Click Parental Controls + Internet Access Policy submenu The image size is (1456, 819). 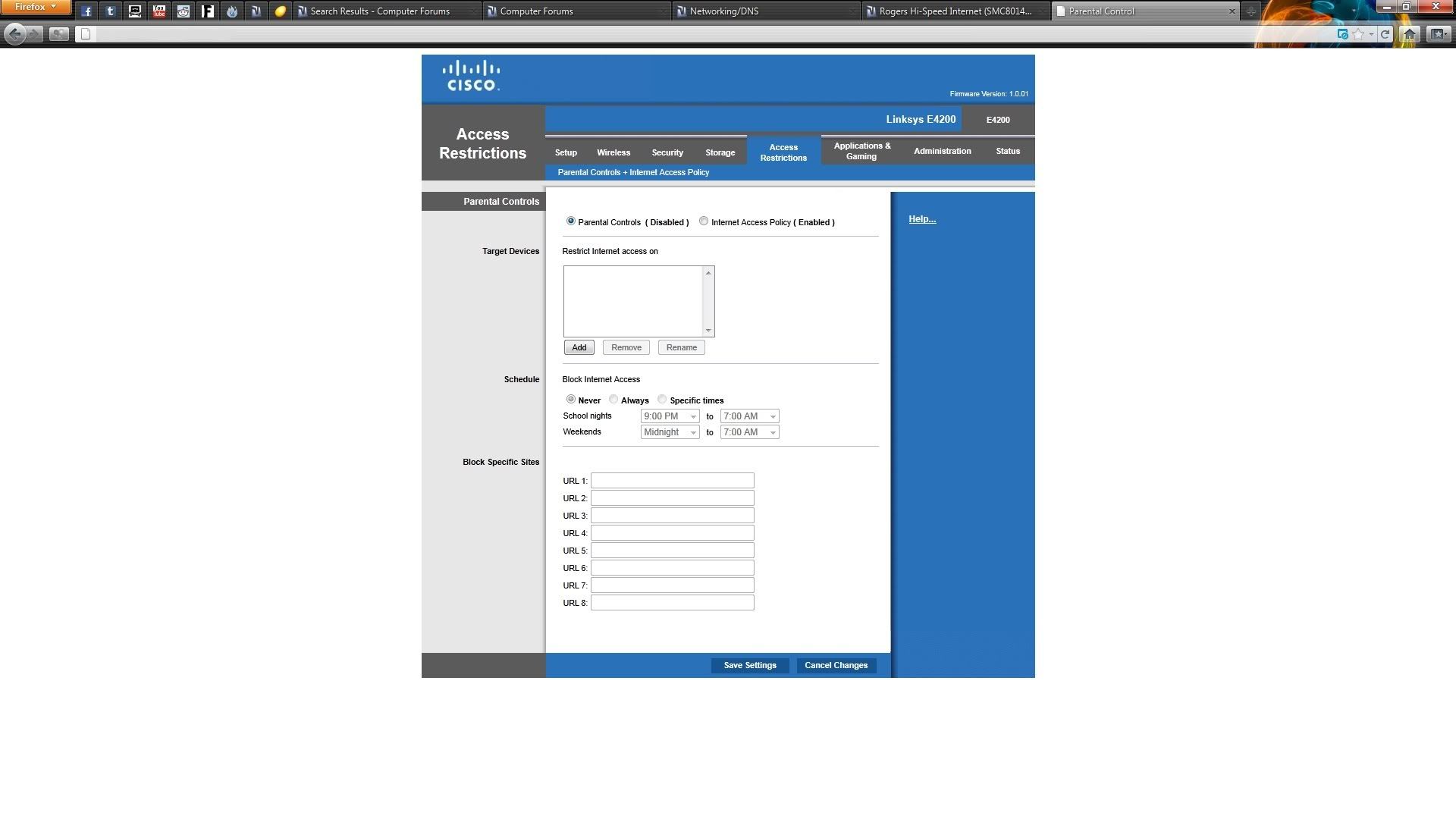[633, 172]
